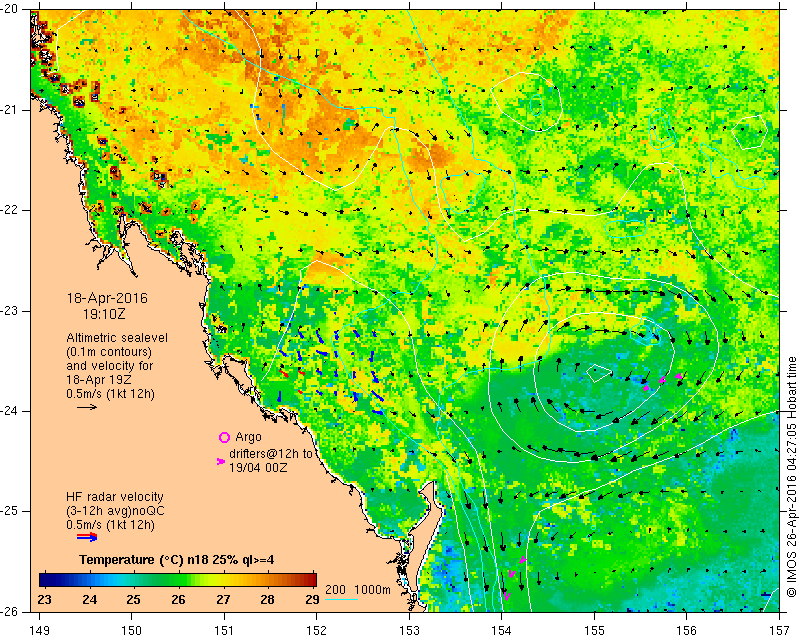This screenshot has width=800, height=640.
Task: Click the longitude axis label "157"
Action: pos(780,631)
